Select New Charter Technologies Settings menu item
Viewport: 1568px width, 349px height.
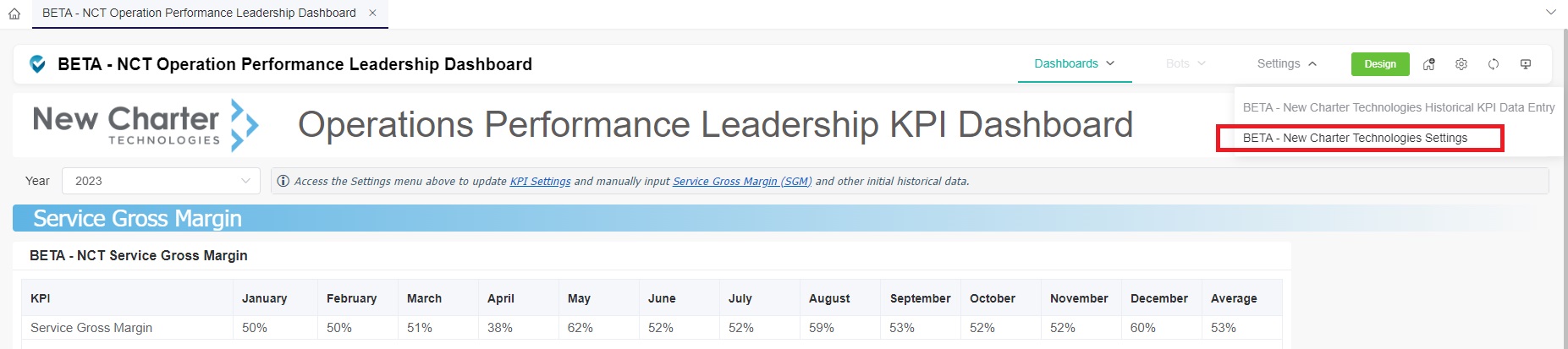click(x=1355, y=138)
